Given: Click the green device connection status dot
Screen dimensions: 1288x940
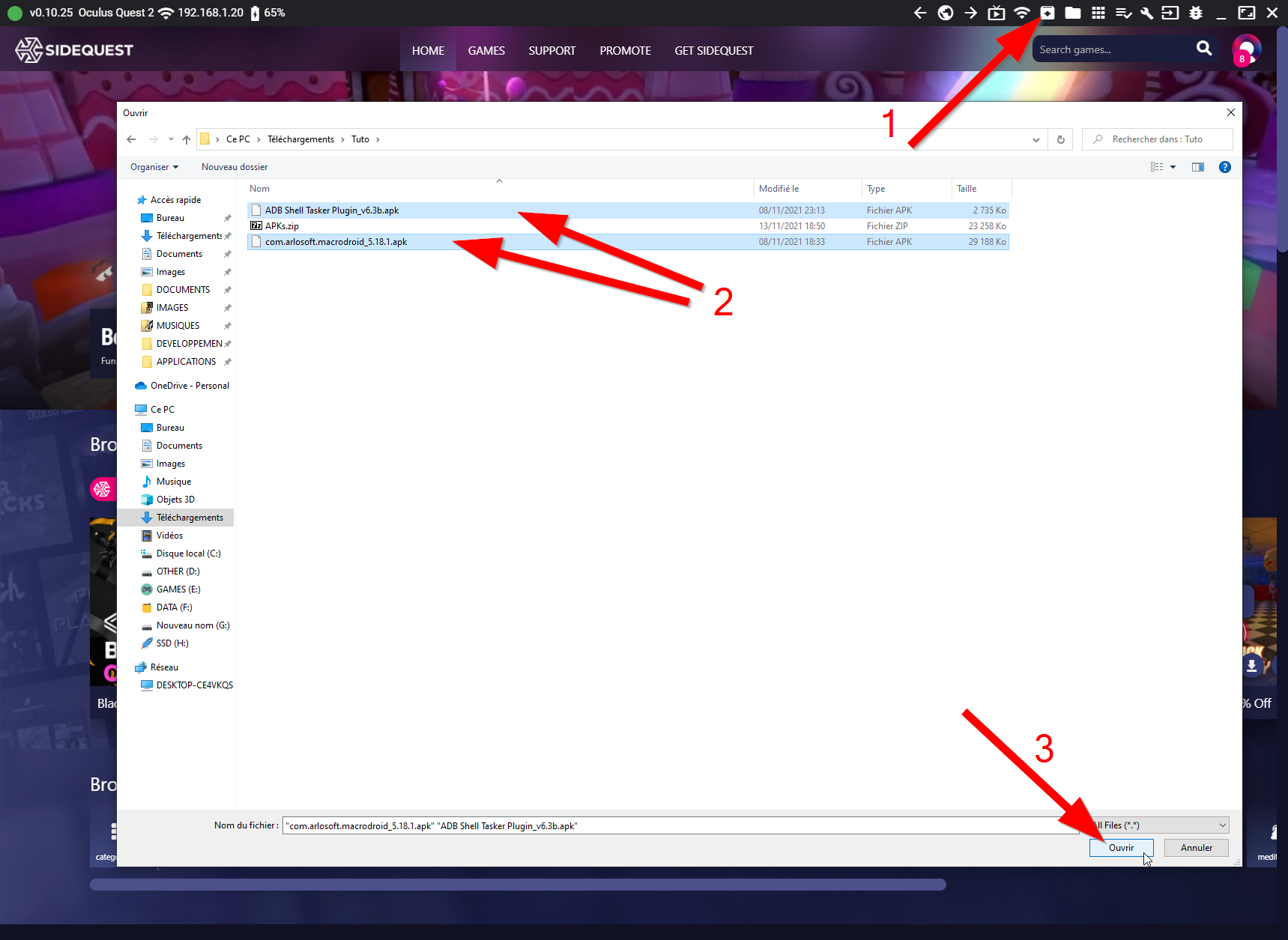Looking at the screenshot, I should point(15,13).
